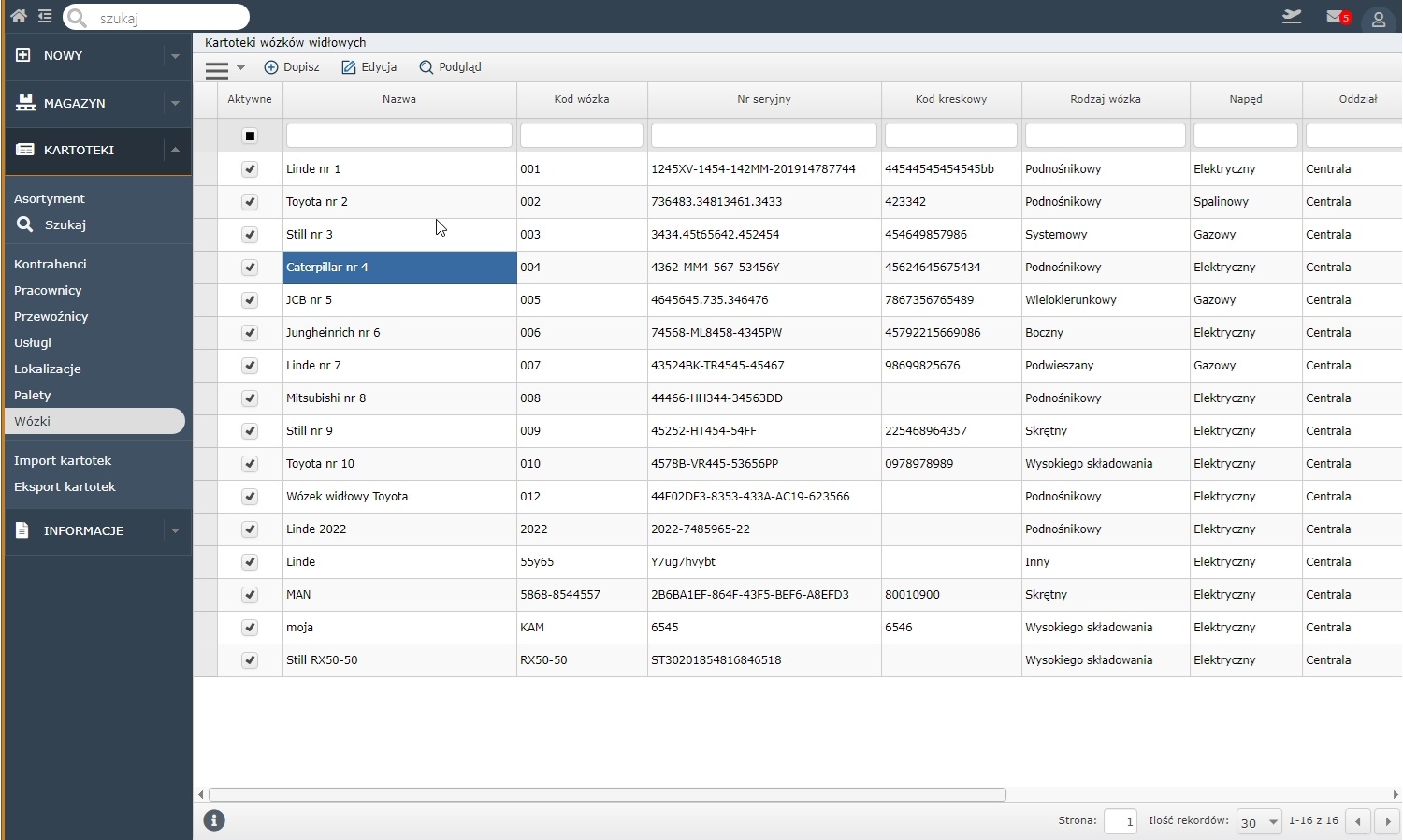Click the Kod wózka filter field
This screenshot has height=840, width=1403.
click(582, 136)
